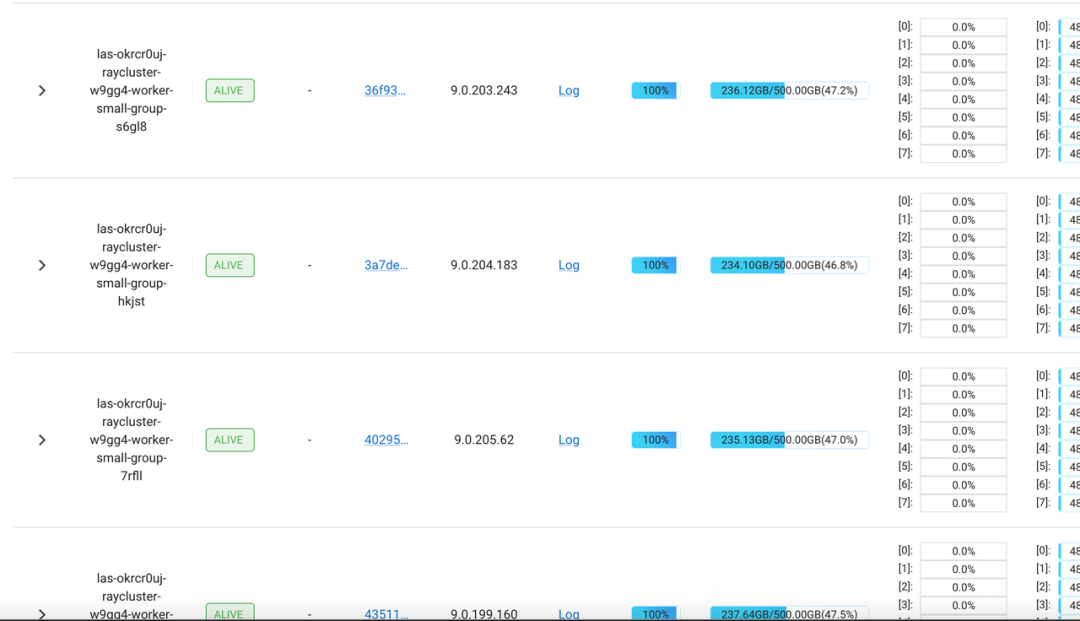The width and height of the screenshot is (1080, 621).
Task: Expand the row with IP 9.0.199.160
Action: tap(42, 613)
